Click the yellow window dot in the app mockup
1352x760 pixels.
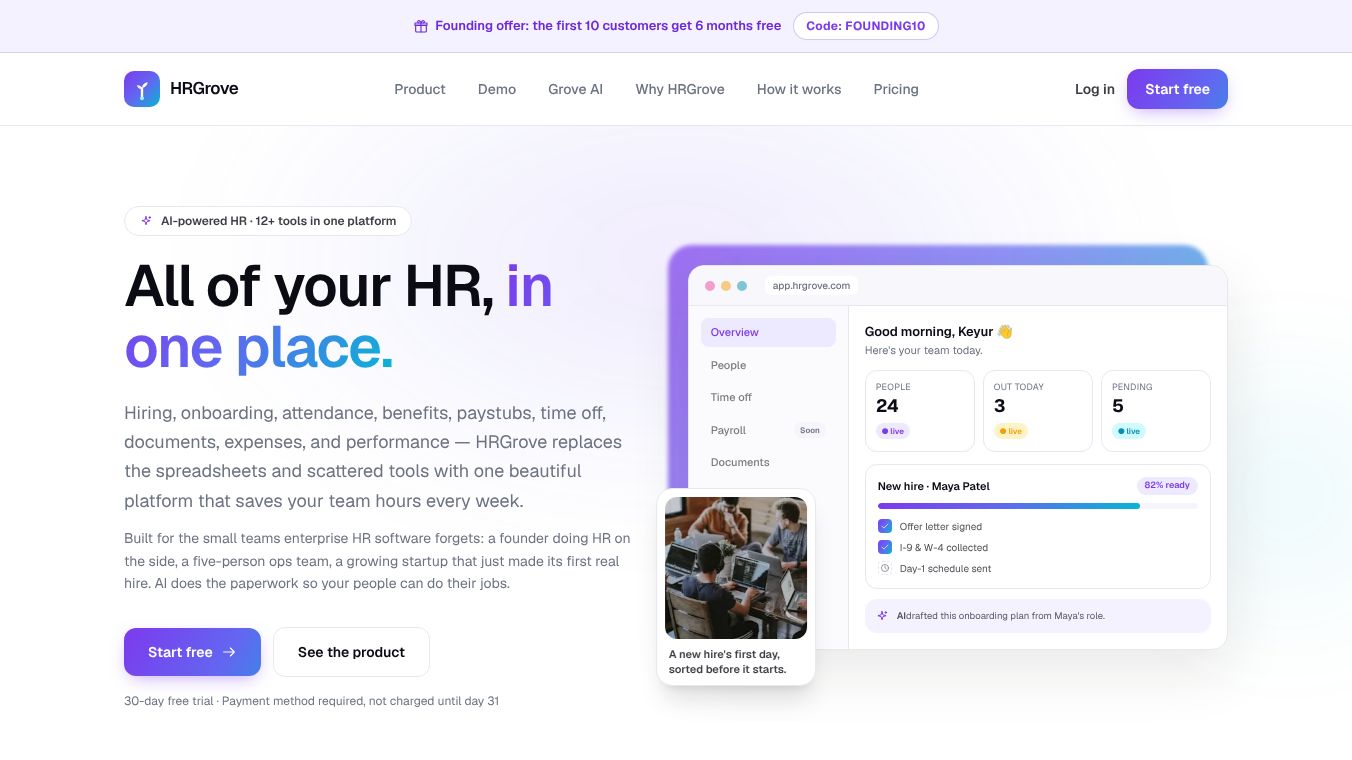726,286
